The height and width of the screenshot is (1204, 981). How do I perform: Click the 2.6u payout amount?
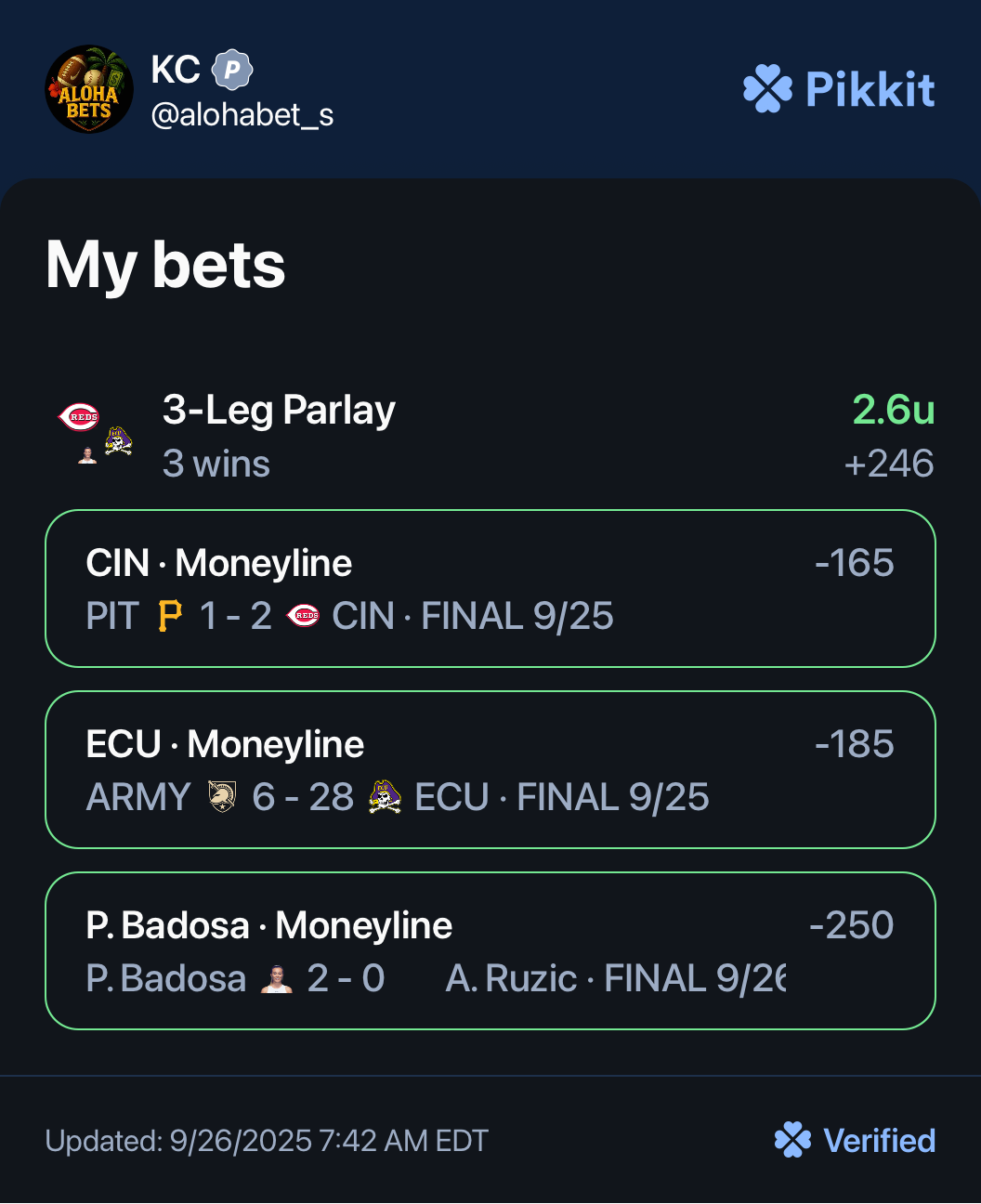893,410
